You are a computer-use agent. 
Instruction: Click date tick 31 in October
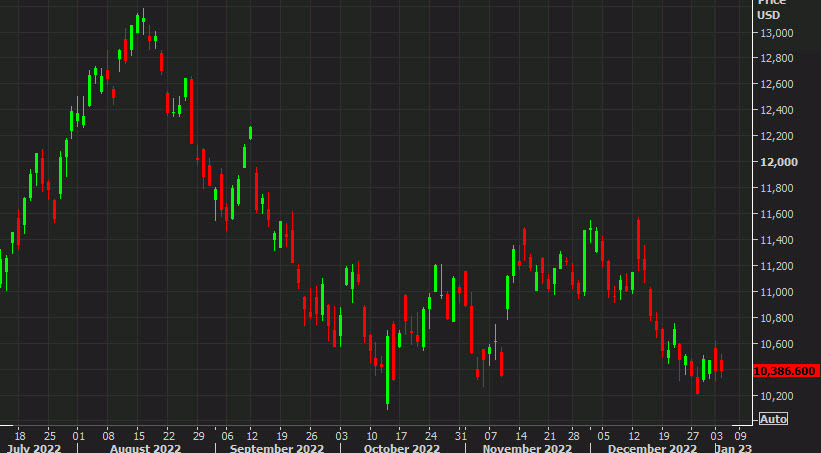point(460,436)
